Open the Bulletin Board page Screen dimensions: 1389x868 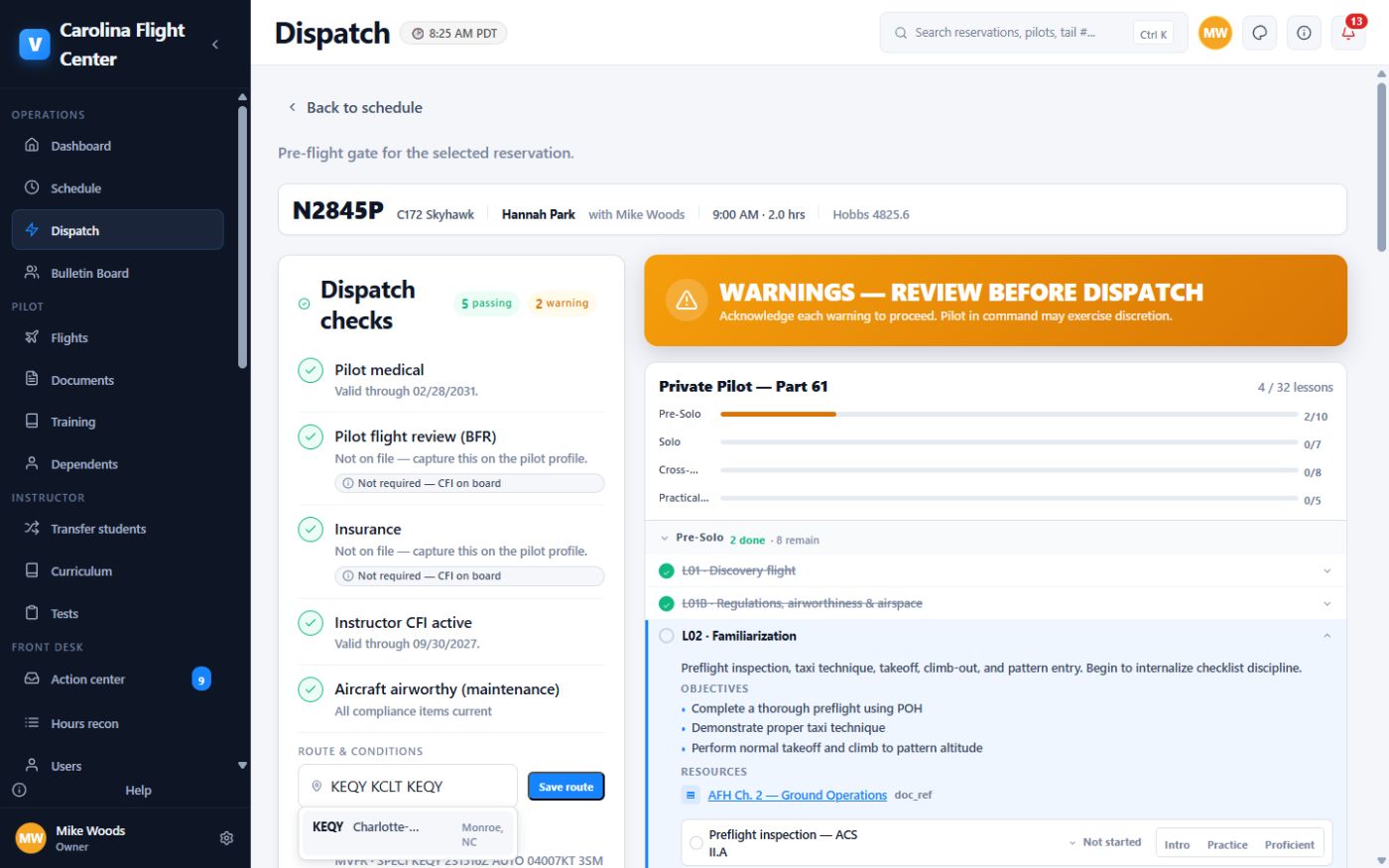(117, 273)
